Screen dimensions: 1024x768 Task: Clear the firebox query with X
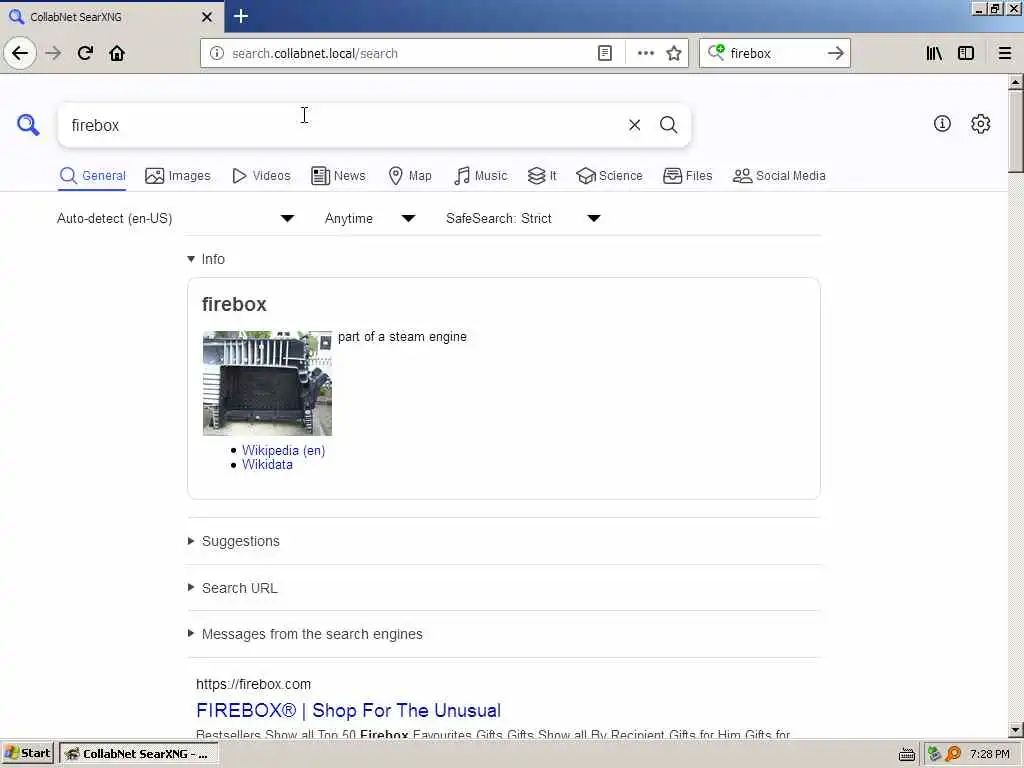[x=634, y=125]
